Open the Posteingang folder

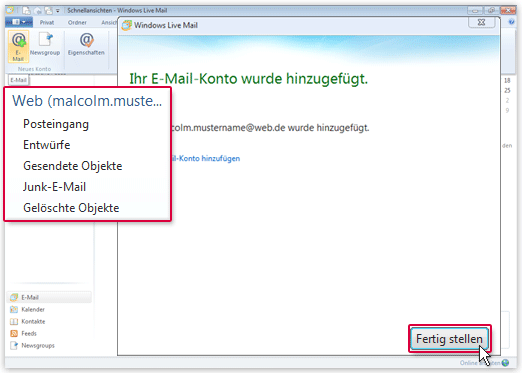[x=56, y=124]
